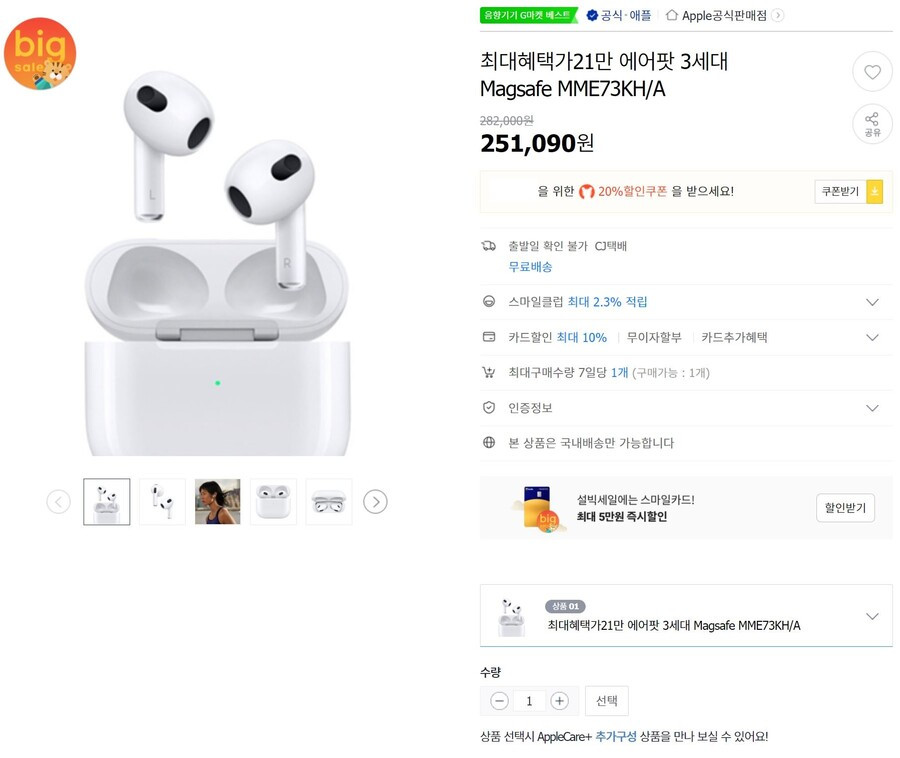900x758 pixels.
Task: Decrease quantity with minus button
Action: [499, 701]
